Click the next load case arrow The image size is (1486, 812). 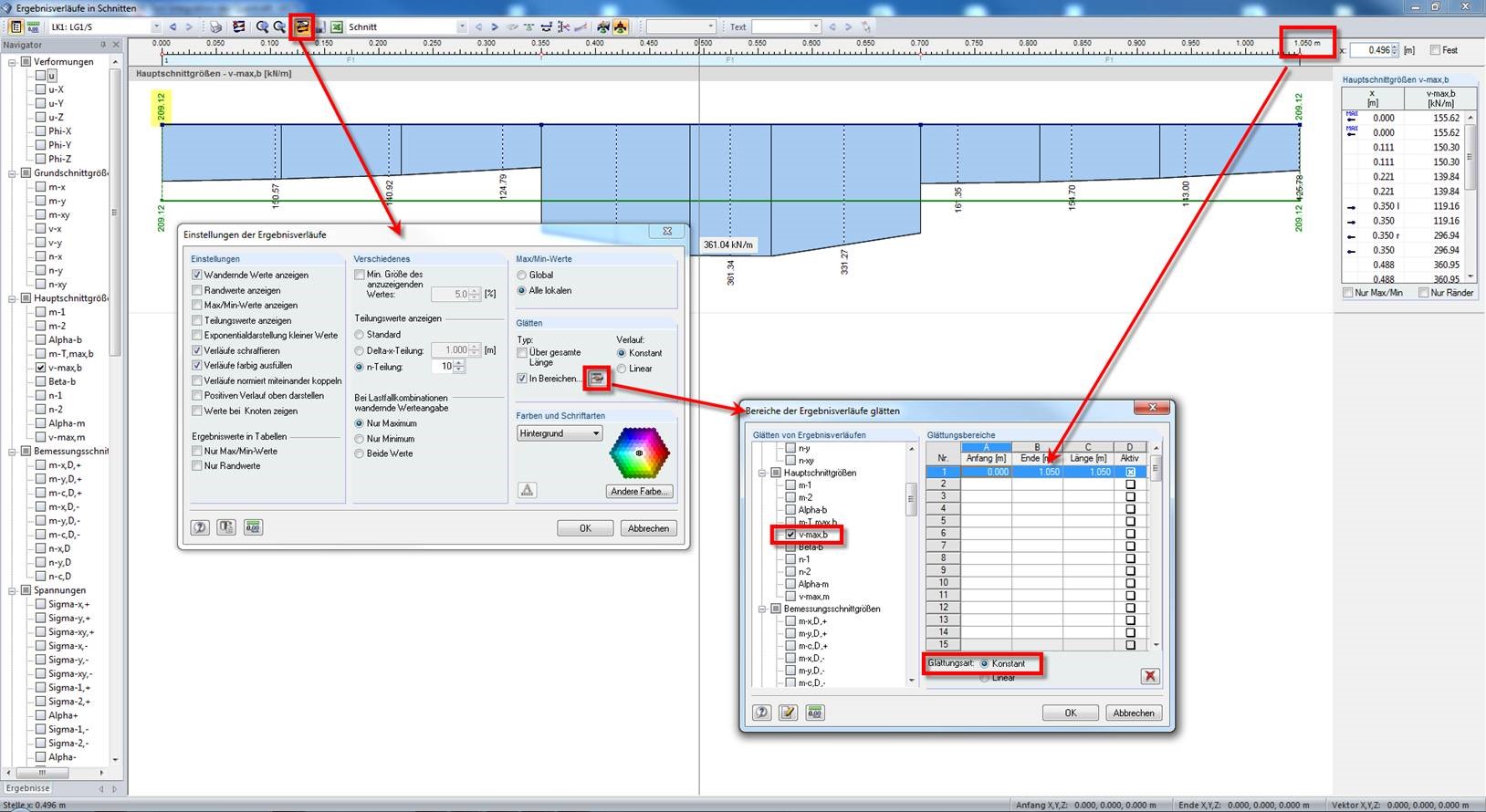click(189, 26)
